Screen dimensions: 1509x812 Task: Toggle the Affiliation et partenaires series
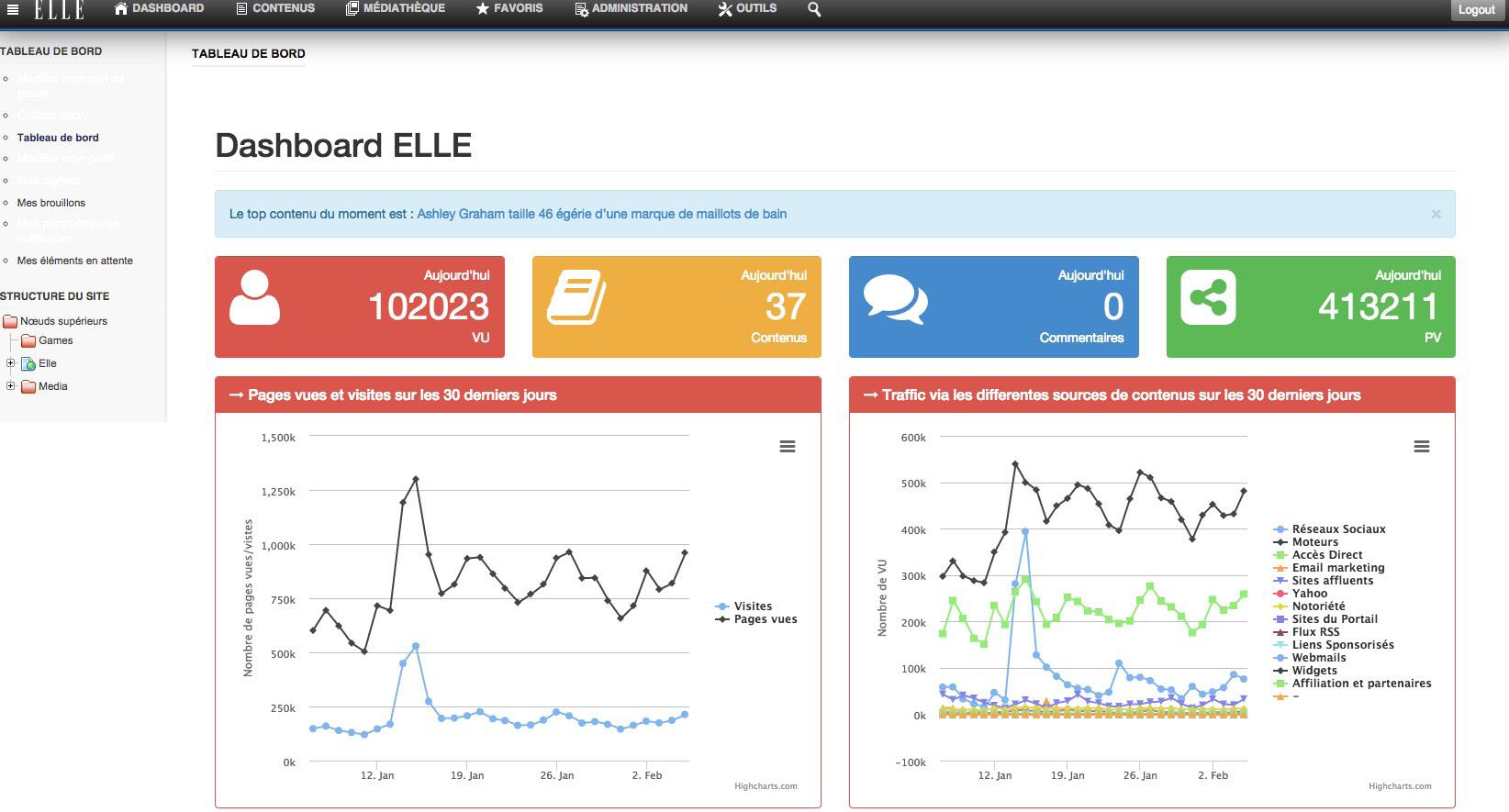point(1352,684)
